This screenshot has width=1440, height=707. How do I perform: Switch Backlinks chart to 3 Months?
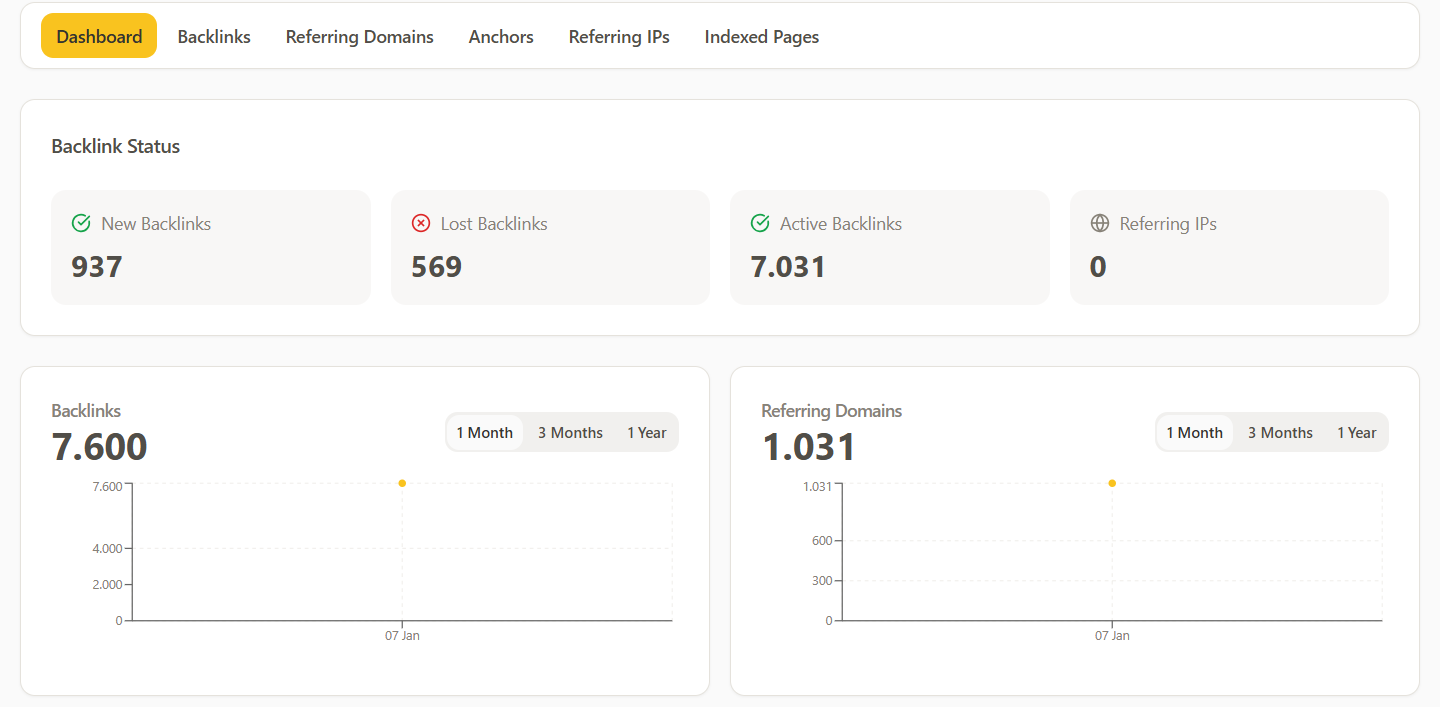click(x=570, y=432)
